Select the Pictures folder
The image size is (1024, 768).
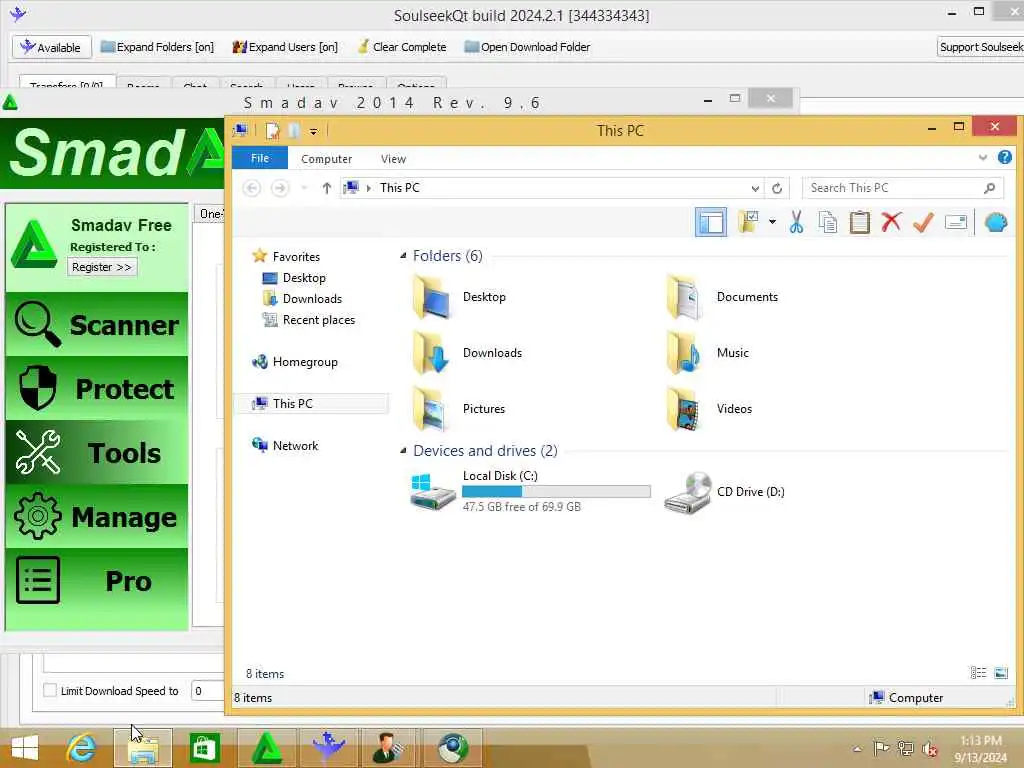click(459, 409)
